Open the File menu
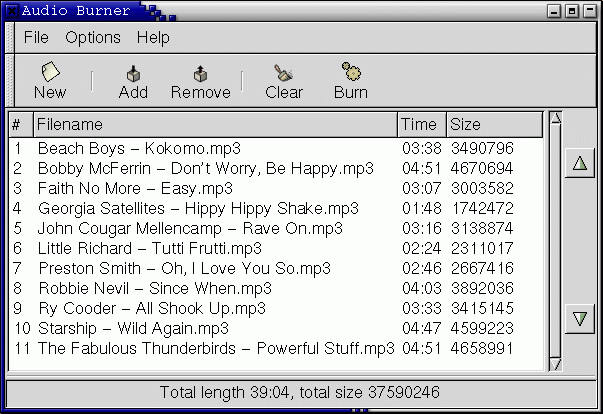Image resolution: width=603 pixels, height=414 pixels. (36, 38)
